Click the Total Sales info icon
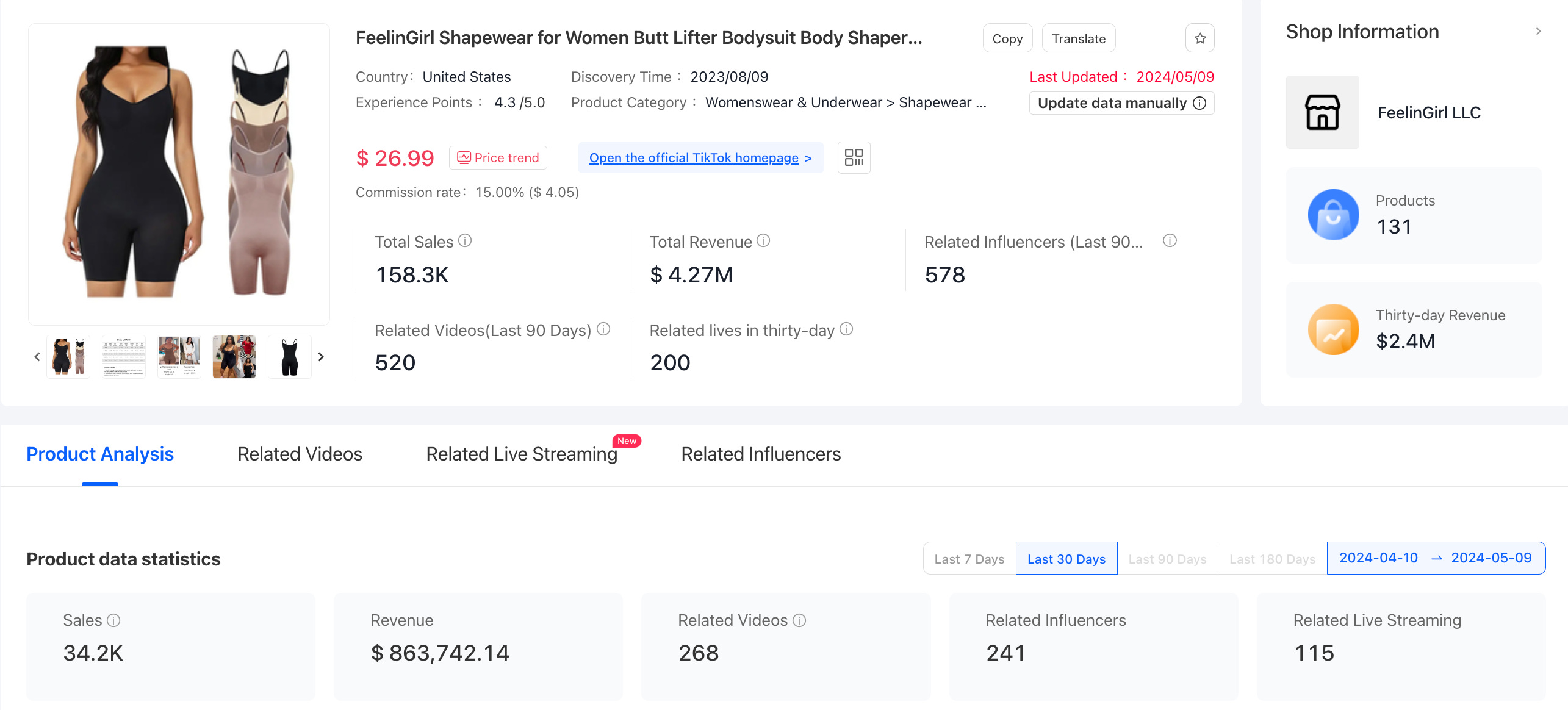The width and height of the screenshot is (1568, 710). coord(465,241)
